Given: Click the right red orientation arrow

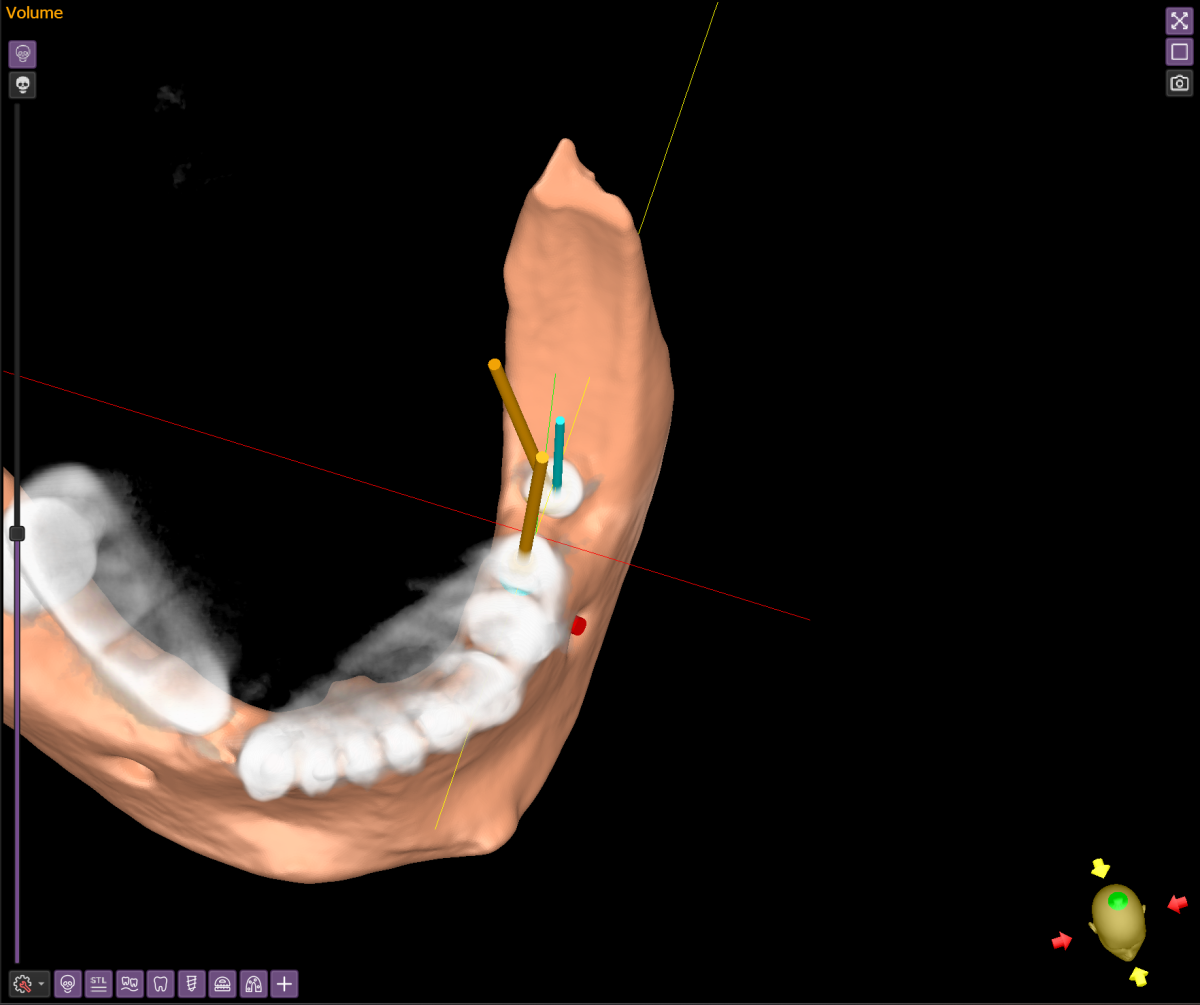Looking at the screenshot, I should pos(1177,904).
